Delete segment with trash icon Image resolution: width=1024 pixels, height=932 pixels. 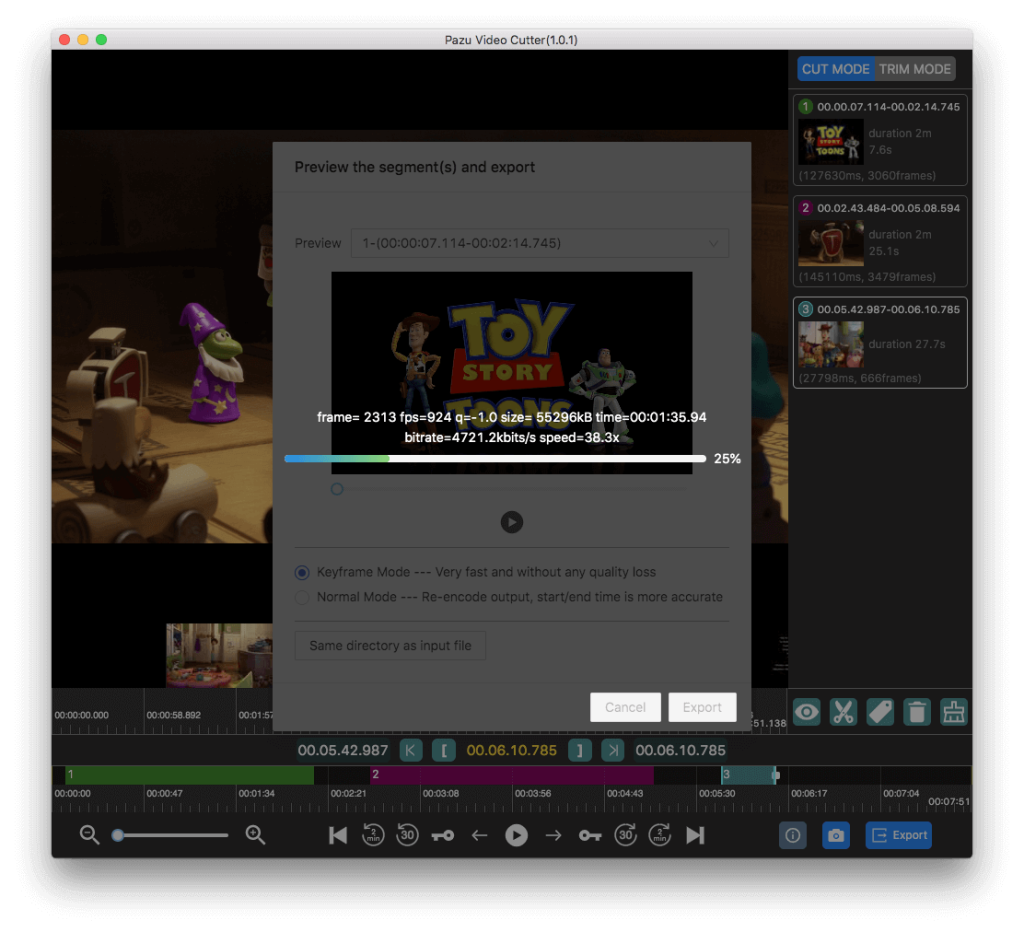pos(917,712)
